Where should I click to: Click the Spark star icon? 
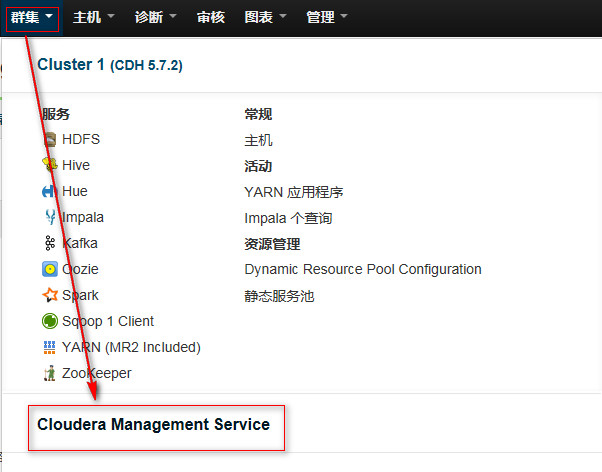[50, 295]
